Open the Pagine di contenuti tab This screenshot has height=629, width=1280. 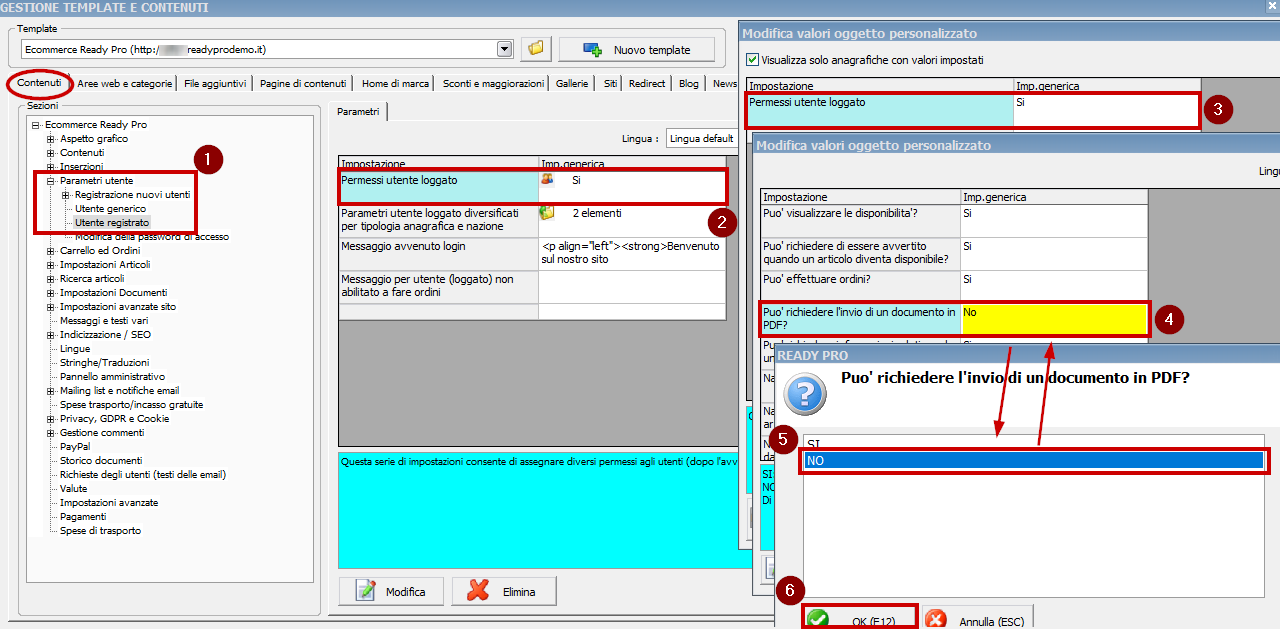pos(303,84)
